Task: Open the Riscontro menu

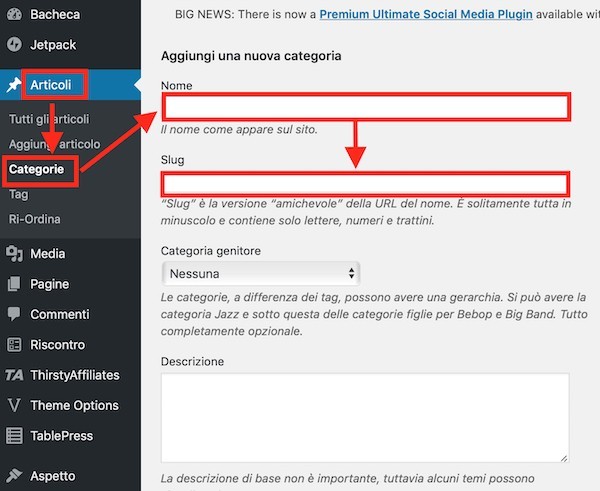Action: point(58,344)
